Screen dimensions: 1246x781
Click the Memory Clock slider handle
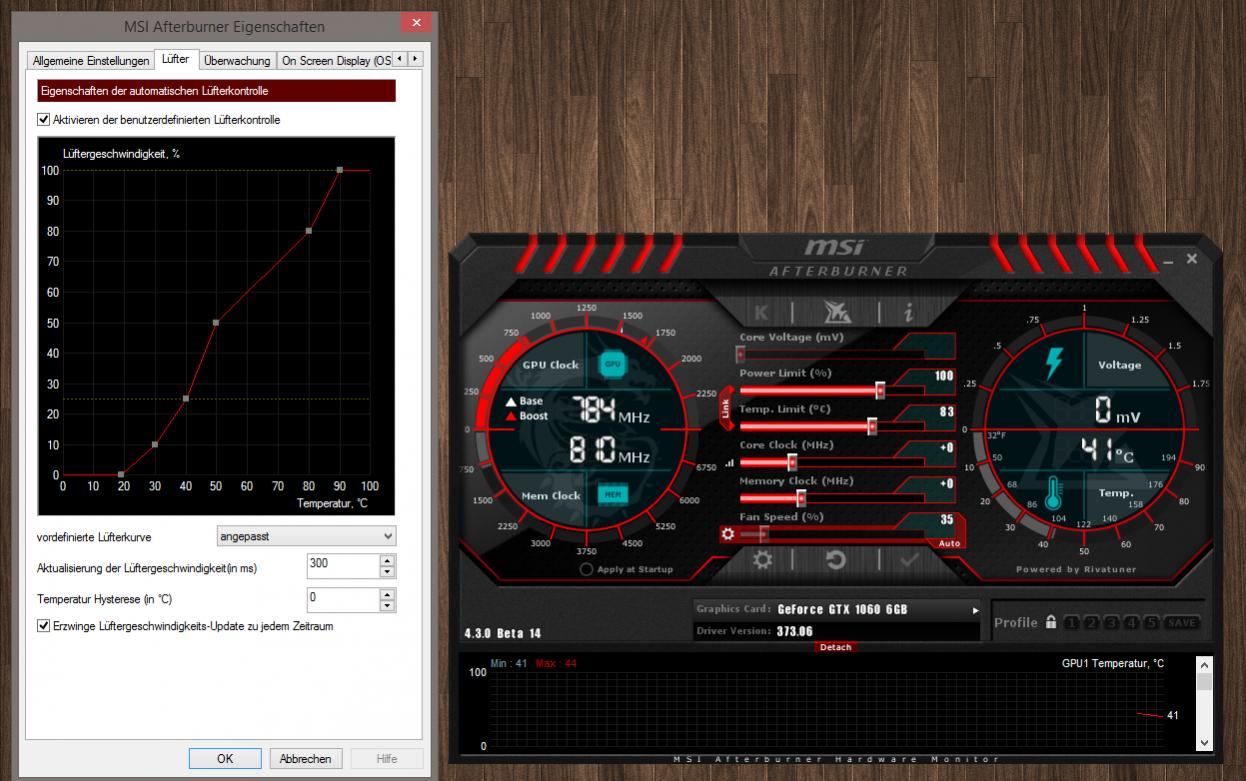point(801,498)
